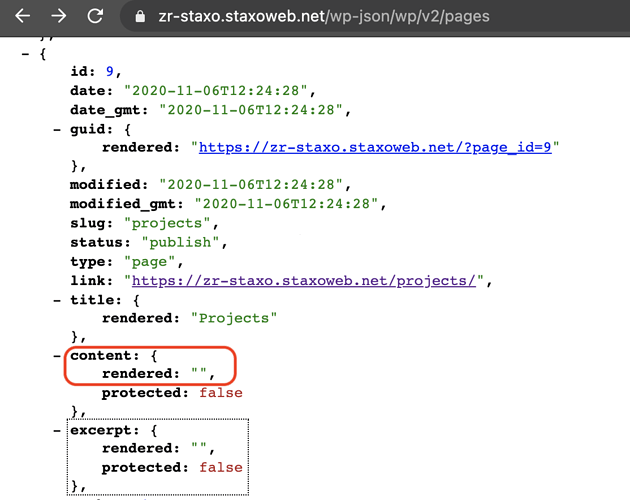630x500 pixels.
Task: Click the slug value "projects"
Action: pos(163,223)
